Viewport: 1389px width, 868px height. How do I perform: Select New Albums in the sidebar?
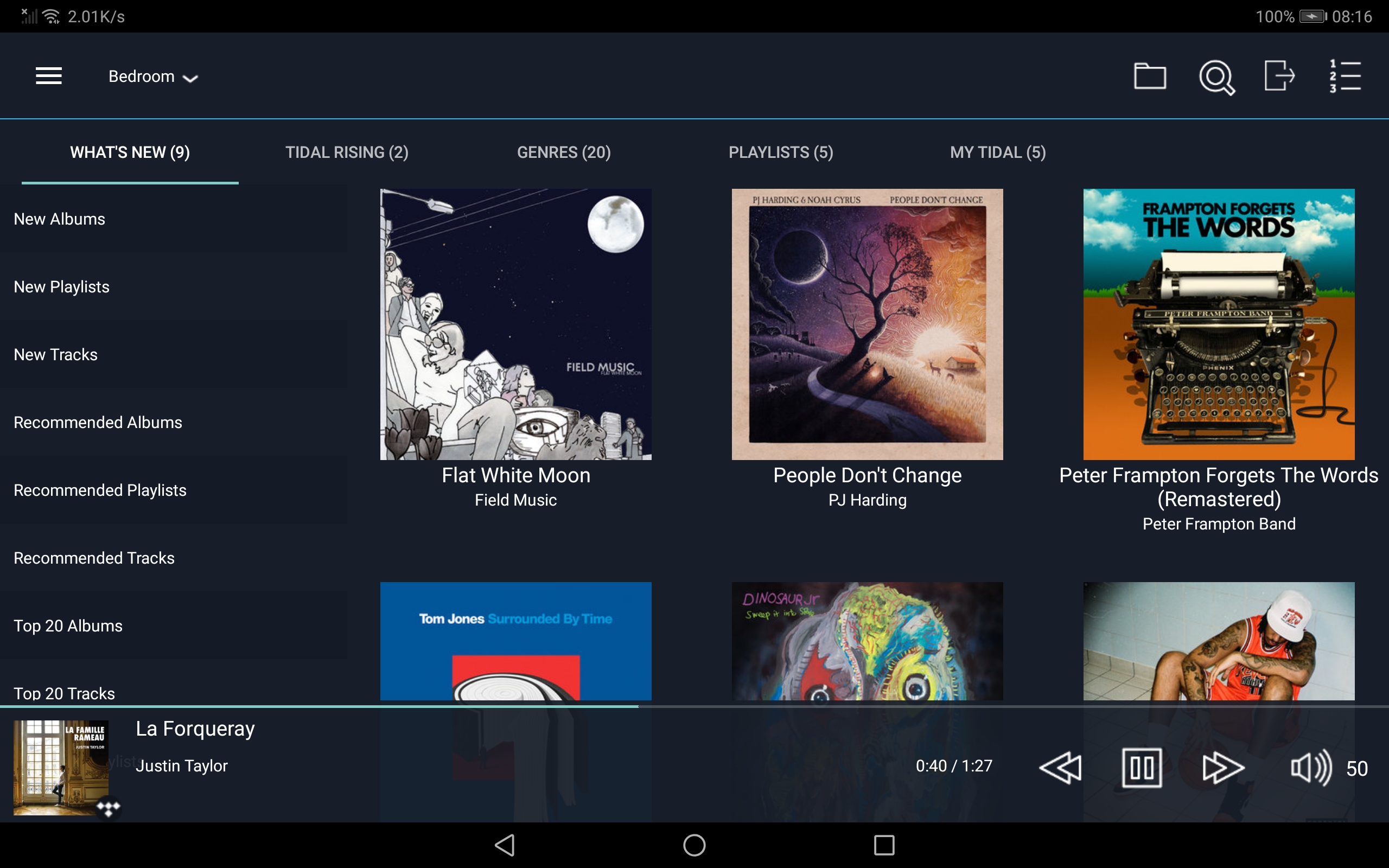click(x=59, y=219)
